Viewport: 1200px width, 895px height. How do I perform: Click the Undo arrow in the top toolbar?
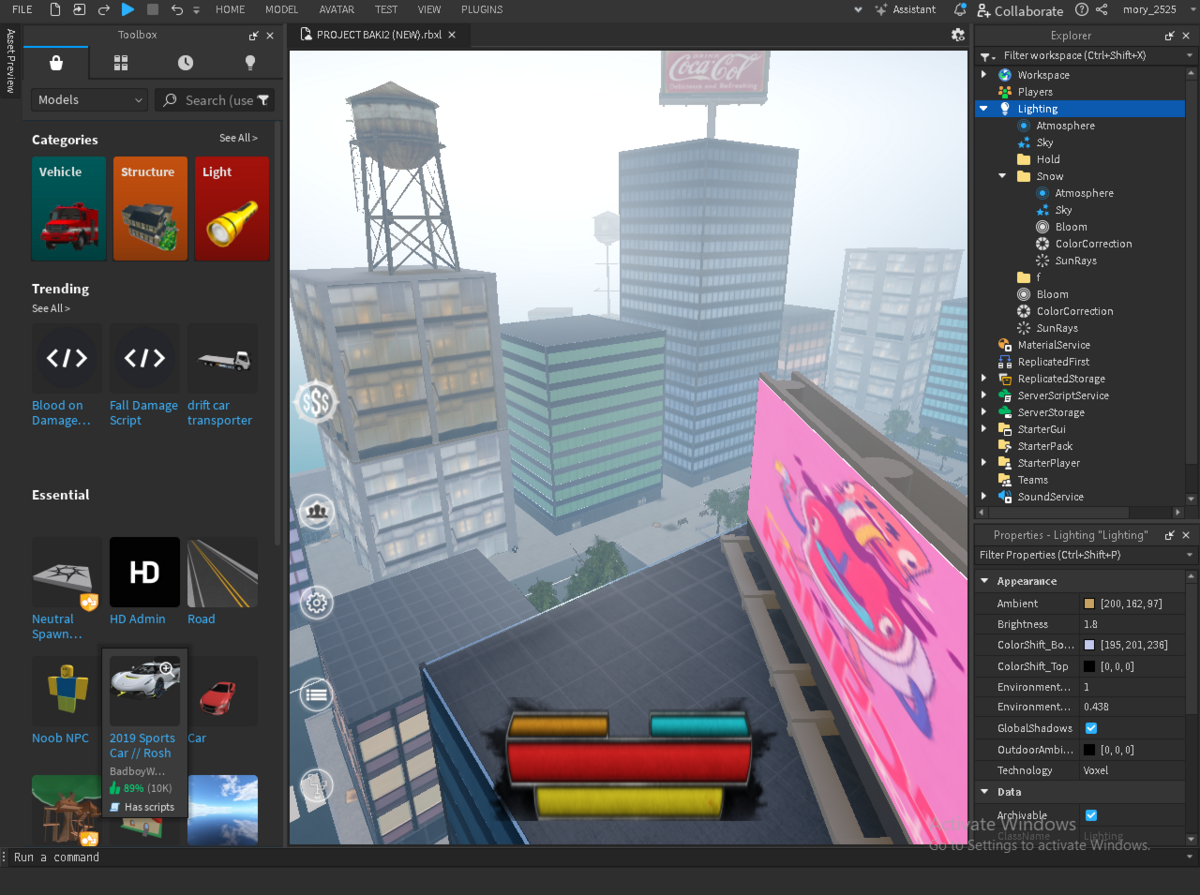[177, 9]
